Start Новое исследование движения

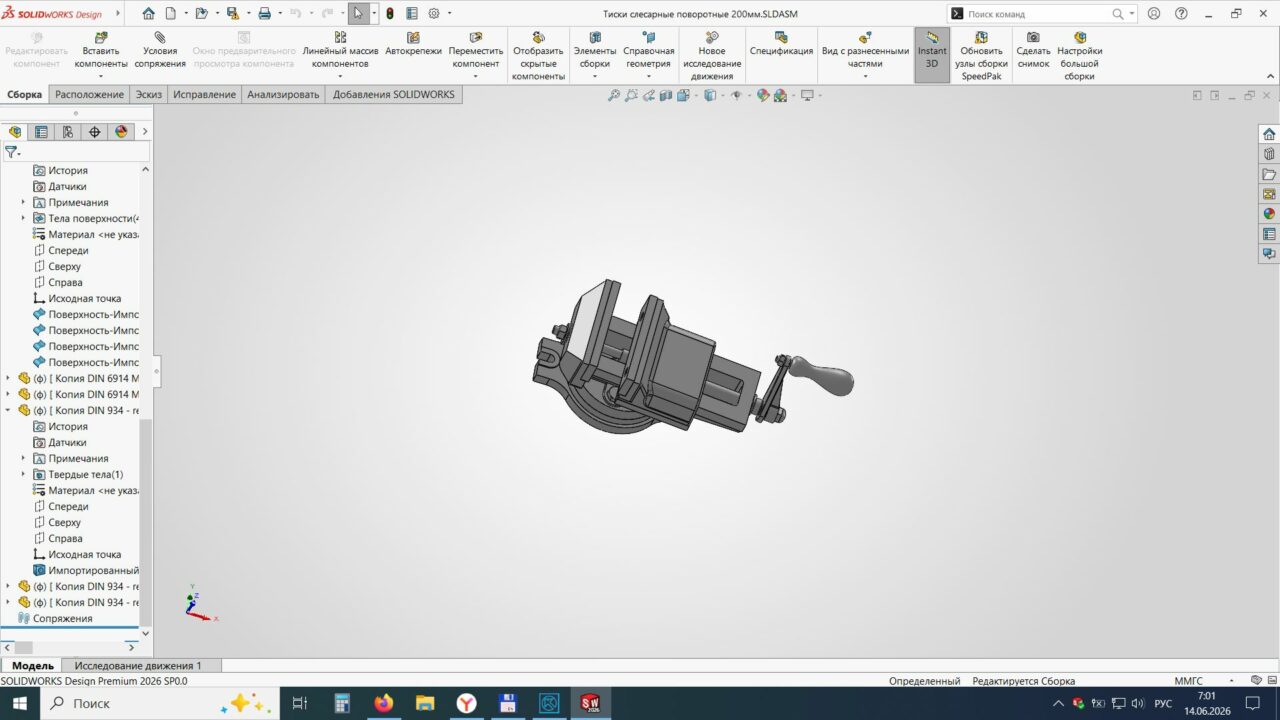pyautogui.click(x=712, y=56)
